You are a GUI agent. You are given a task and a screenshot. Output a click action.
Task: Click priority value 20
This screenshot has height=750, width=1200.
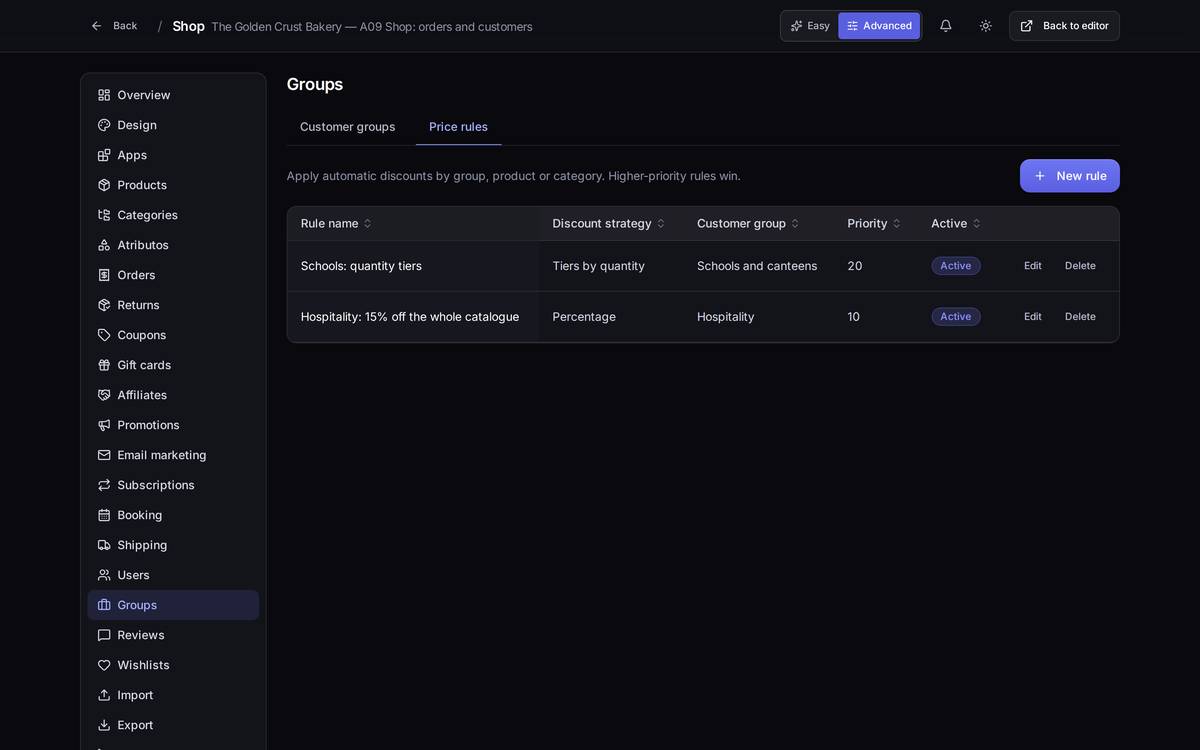855,266
